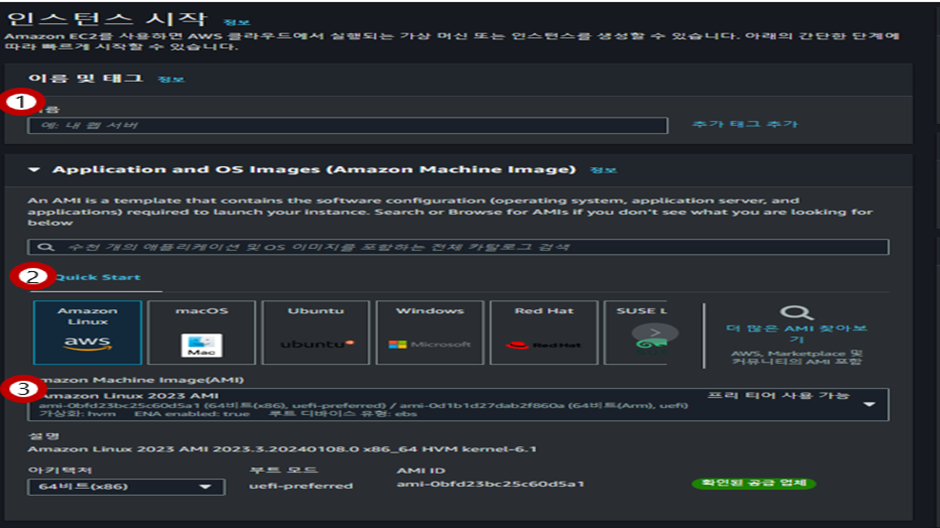This screenshot has width=940, height=528.
Task: Click the Microsoft logo icon
Action: coord(430,345)
